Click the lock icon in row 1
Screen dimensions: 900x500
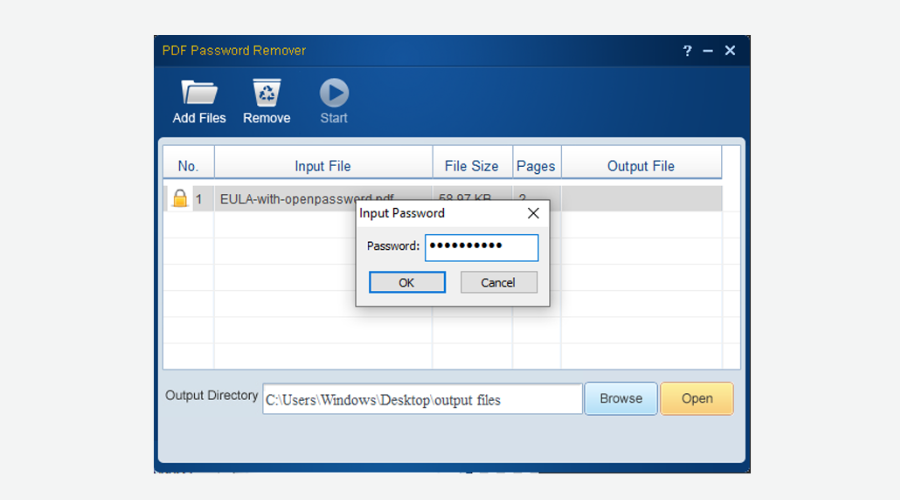point(180,198)
